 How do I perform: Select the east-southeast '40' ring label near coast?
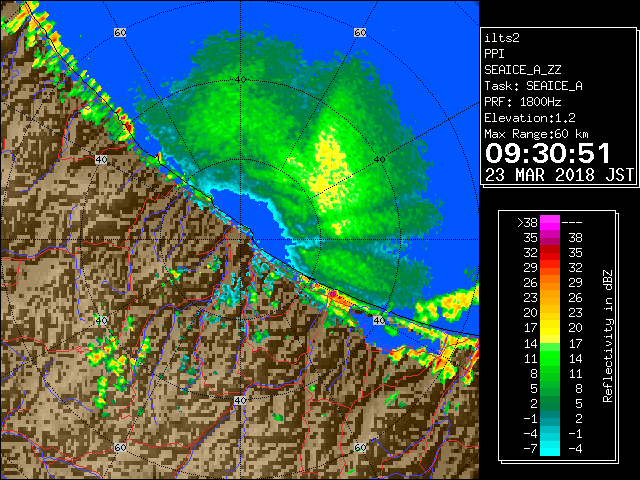click(x=379, y=320)
